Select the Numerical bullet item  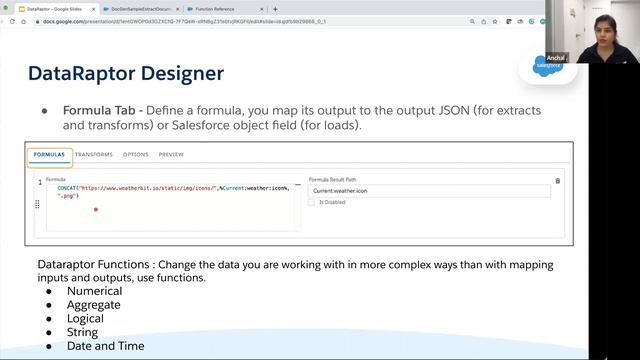[95, 291]
